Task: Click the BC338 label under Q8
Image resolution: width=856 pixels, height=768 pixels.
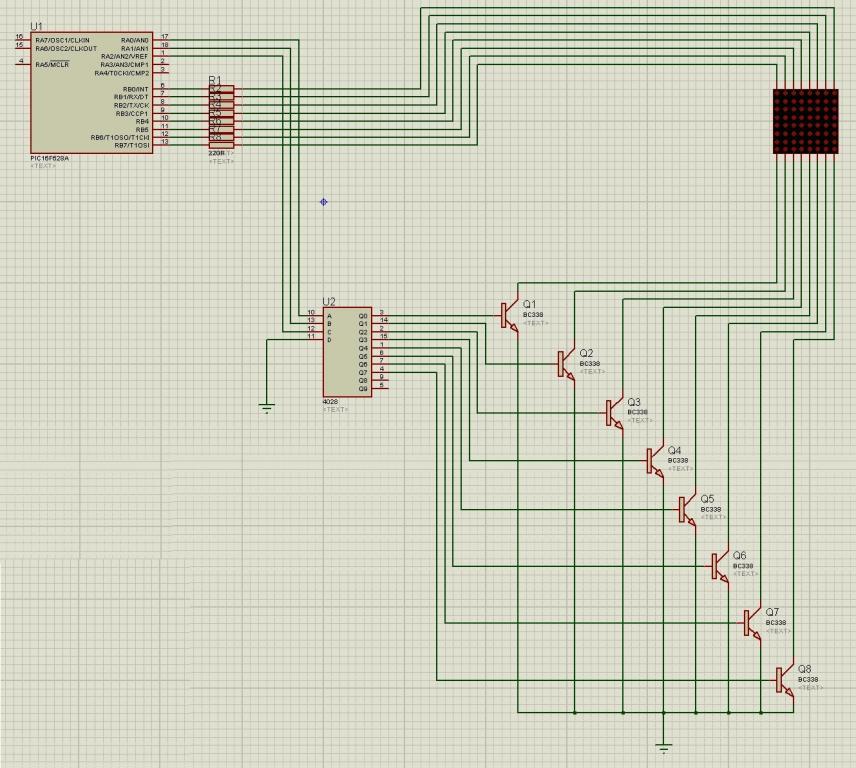Action: pyautogui.click(x=808, y=680)
